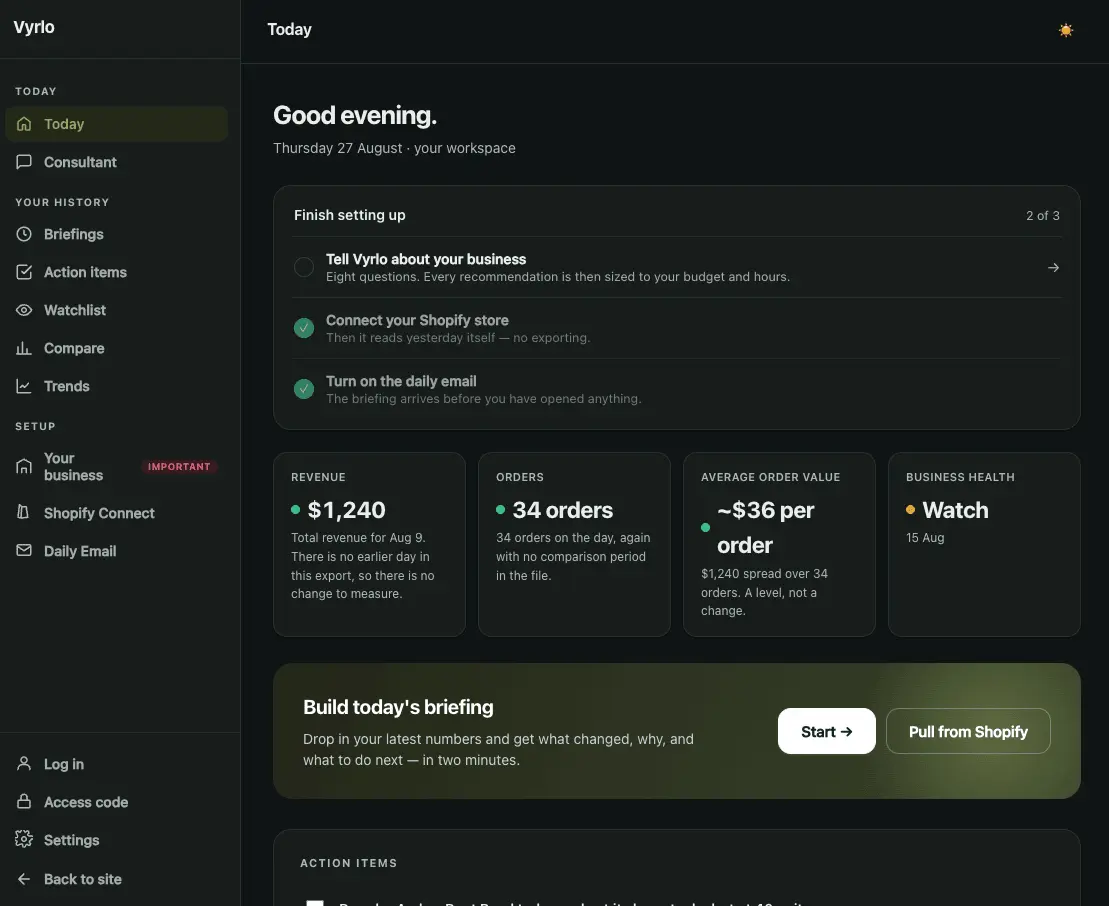The width and height of the screenshot is (1109, 906).
Task: Click the Good evening heading
Action: pos(355,115)
